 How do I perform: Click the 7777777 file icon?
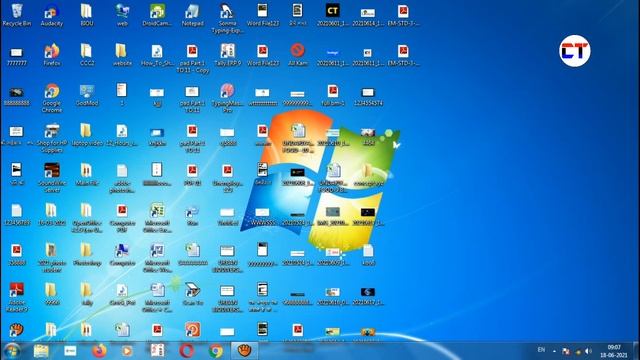[x=17, y=57]
